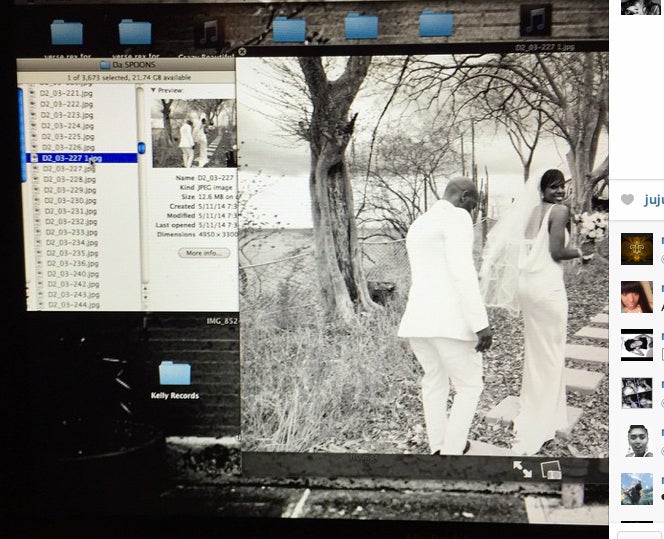Collapse the Preview disclosure triangle in Finder

pyautogui.click(x=154, y=90)
